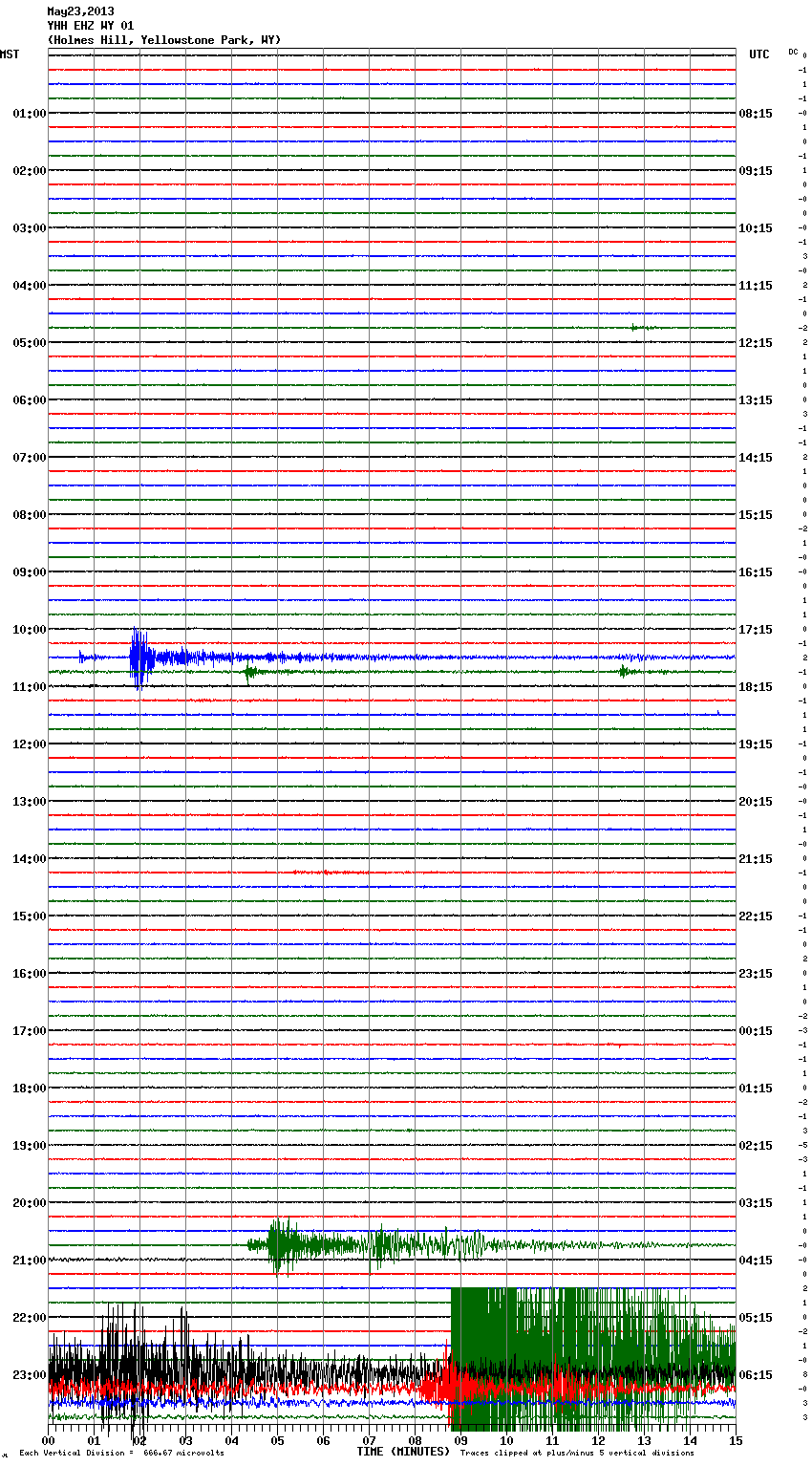Click the 08:15 UTC time label
This screenshot has height=1466, width=812.
(x=756, y=114)
